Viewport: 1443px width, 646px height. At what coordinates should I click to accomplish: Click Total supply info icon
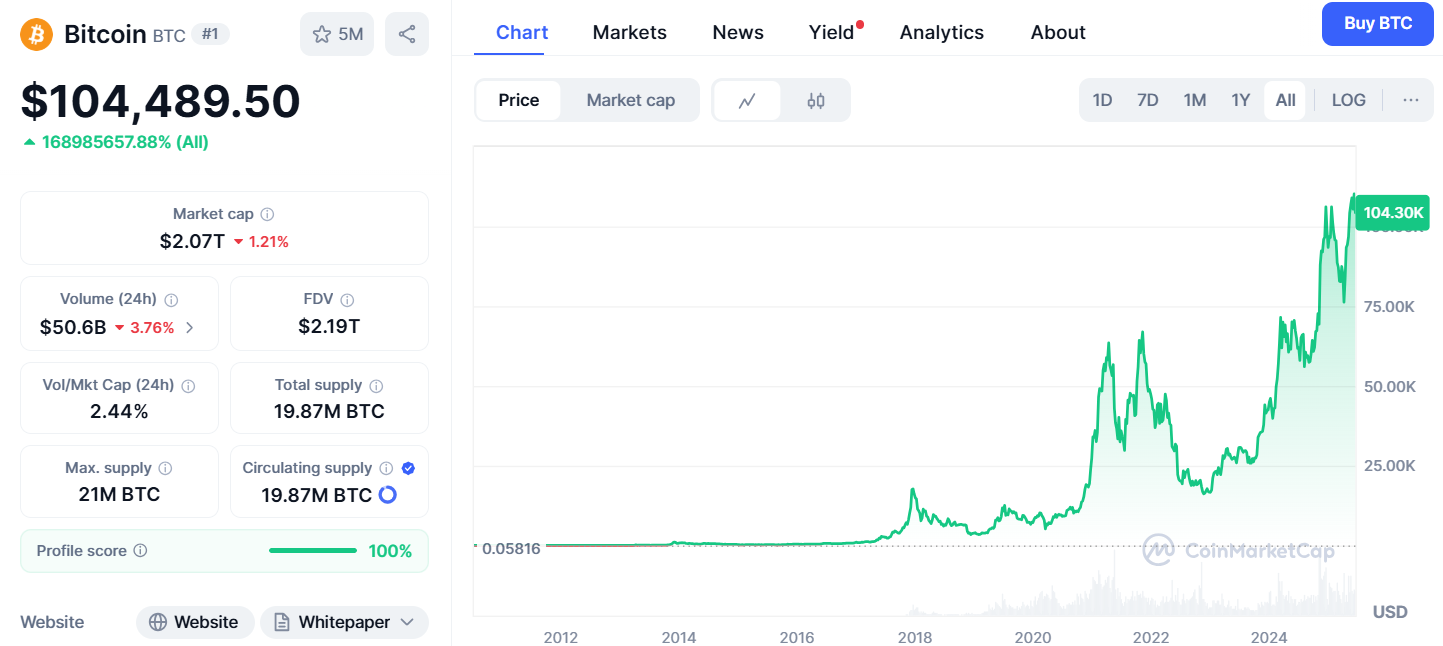point(376,385)
